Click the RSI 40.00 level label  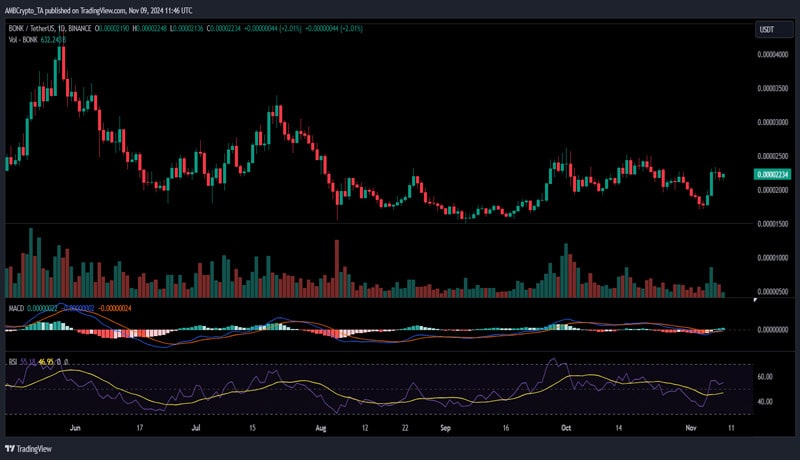coord(766,402)
